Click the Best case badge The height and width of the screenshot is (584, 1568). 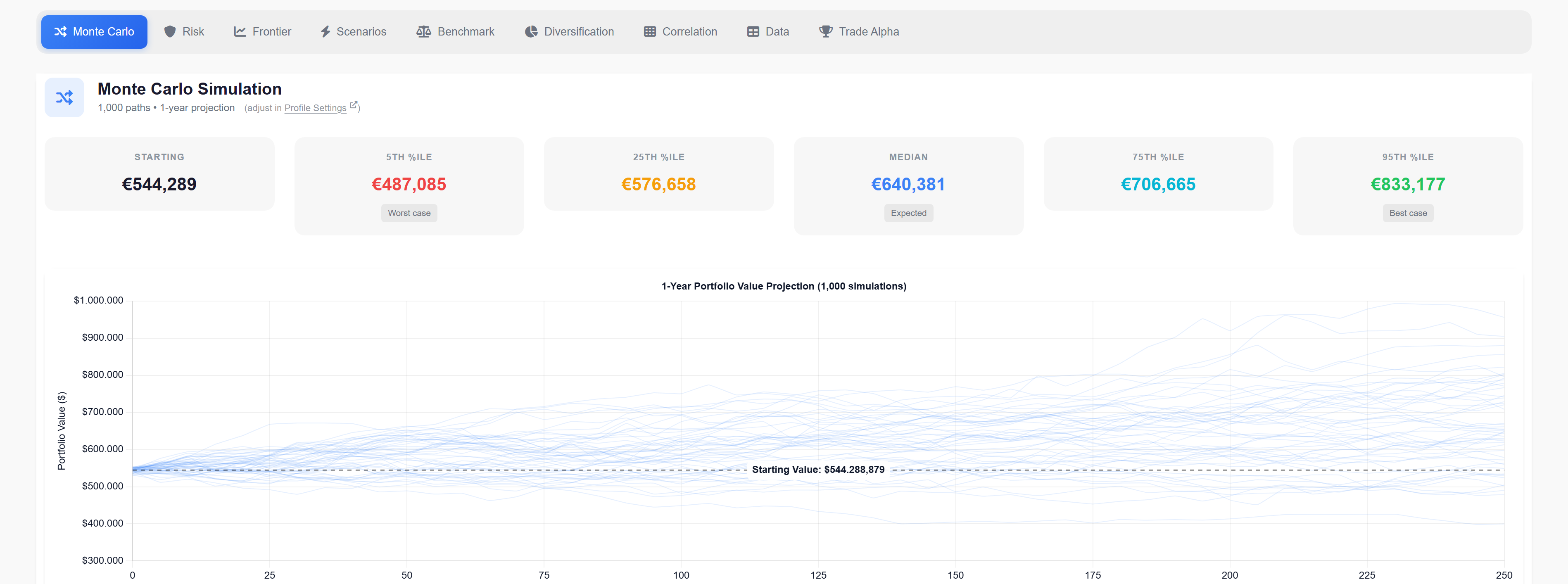pos(1407,213)
